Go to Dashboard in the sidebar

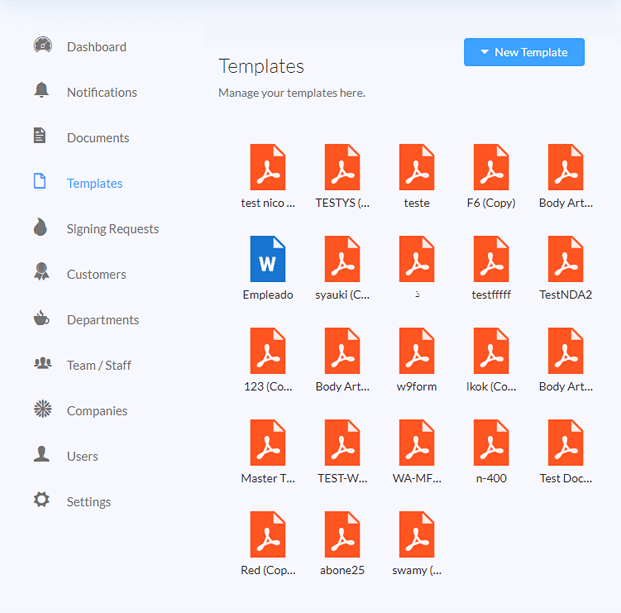point(97,47)
